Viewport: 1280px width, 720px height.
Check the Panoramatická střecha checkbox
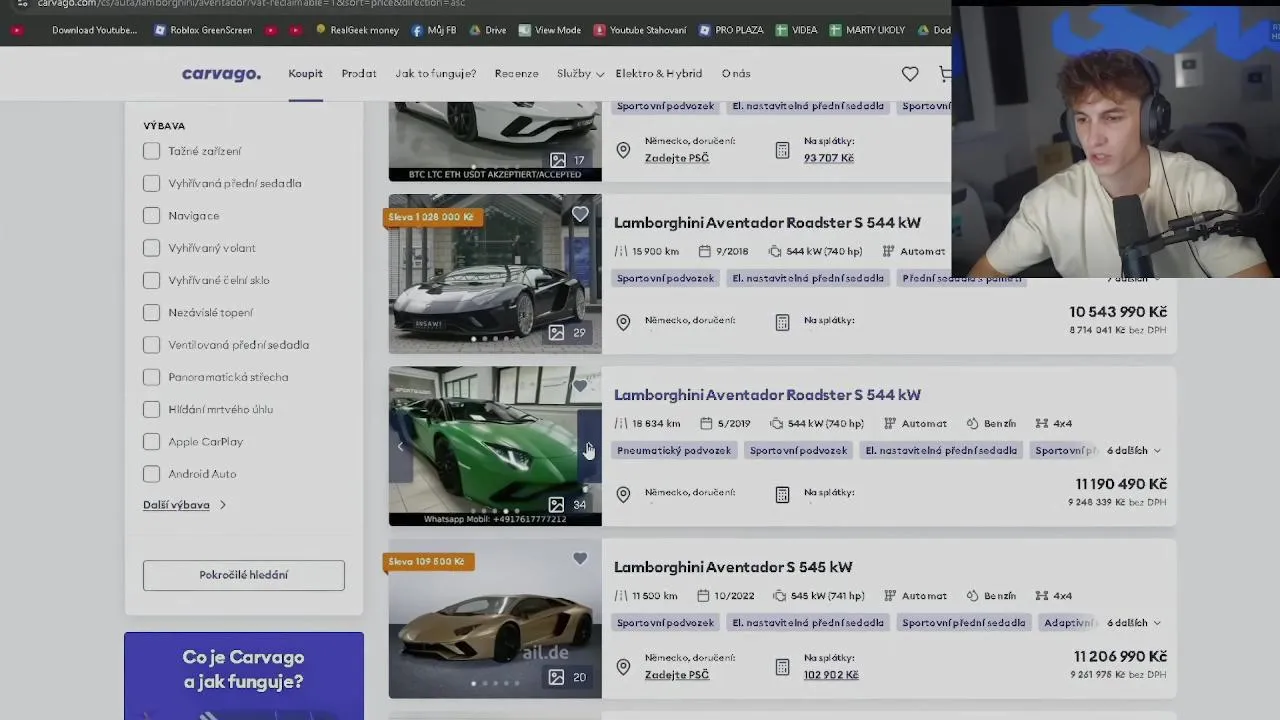click(x=151, y=377)
